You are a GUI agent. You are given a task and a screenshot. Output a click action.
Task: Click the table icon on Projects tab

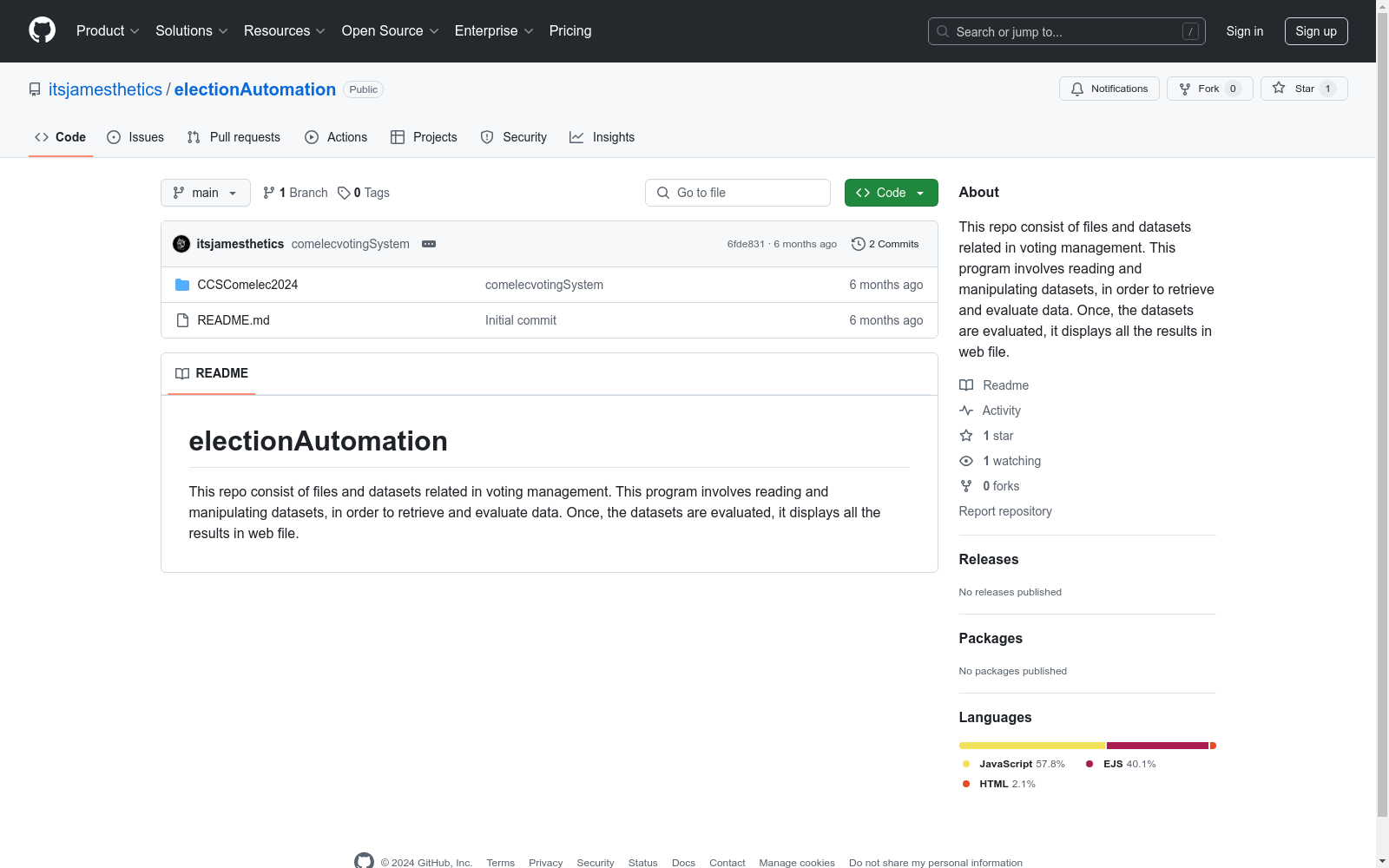pos(398,137)
